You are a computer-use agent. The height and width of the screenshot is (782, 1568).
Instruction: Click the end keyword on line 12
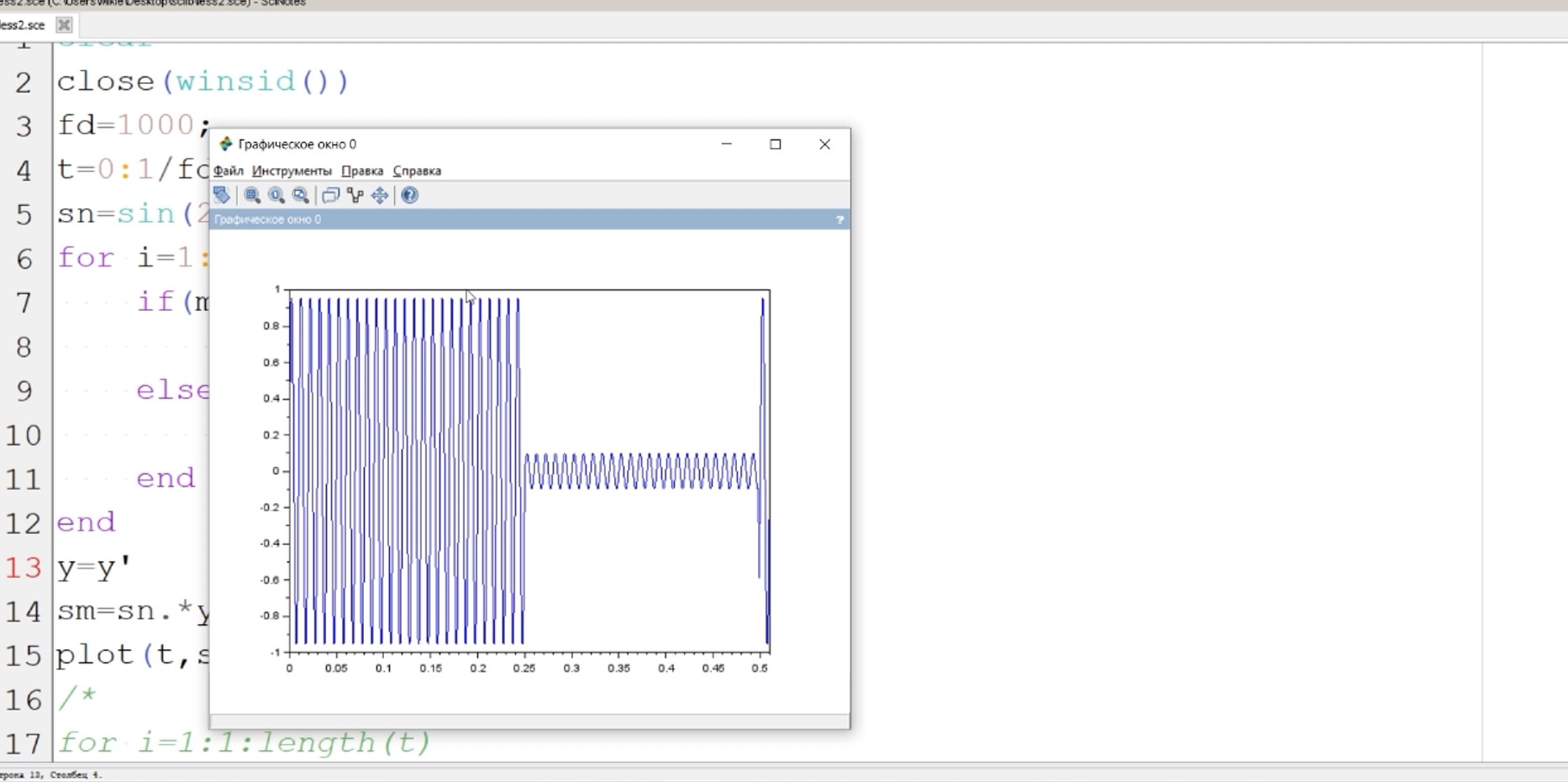pos(86,522)
